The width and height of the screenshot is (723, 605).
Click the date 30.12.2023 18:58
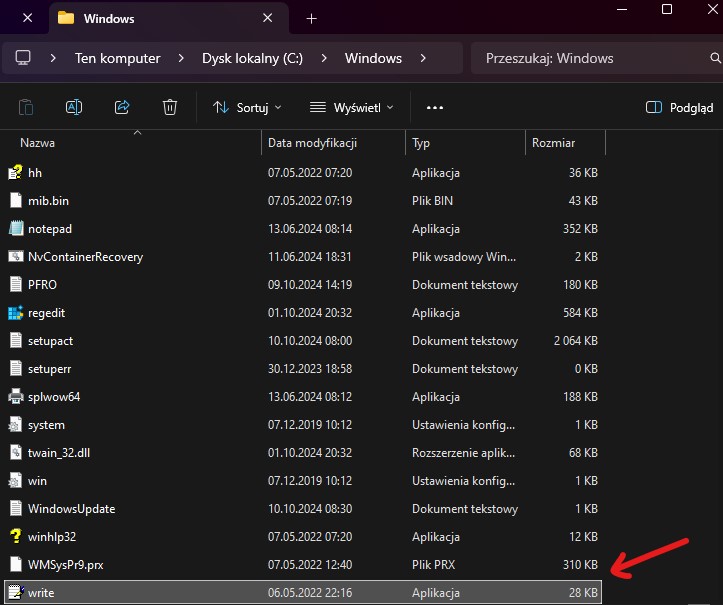coord(310,368)
